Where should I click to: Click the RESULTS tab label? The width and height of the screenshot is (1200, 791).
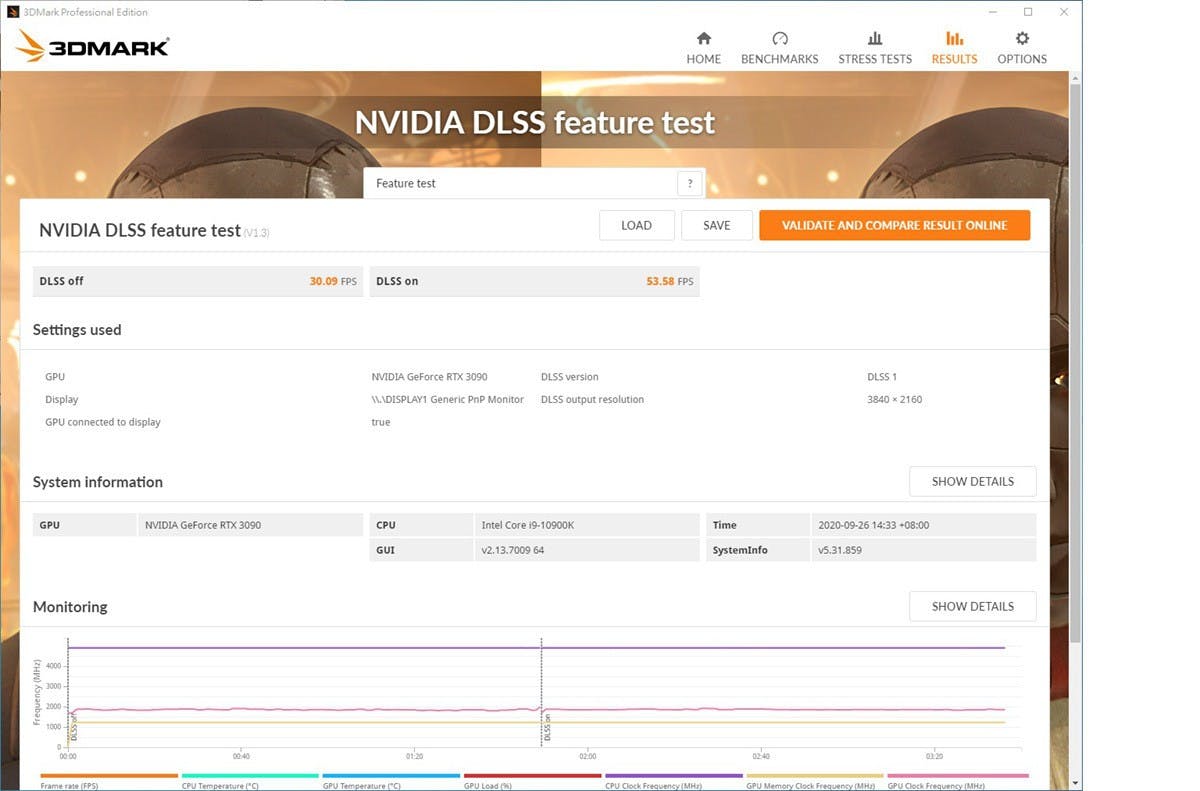(955, 59)
